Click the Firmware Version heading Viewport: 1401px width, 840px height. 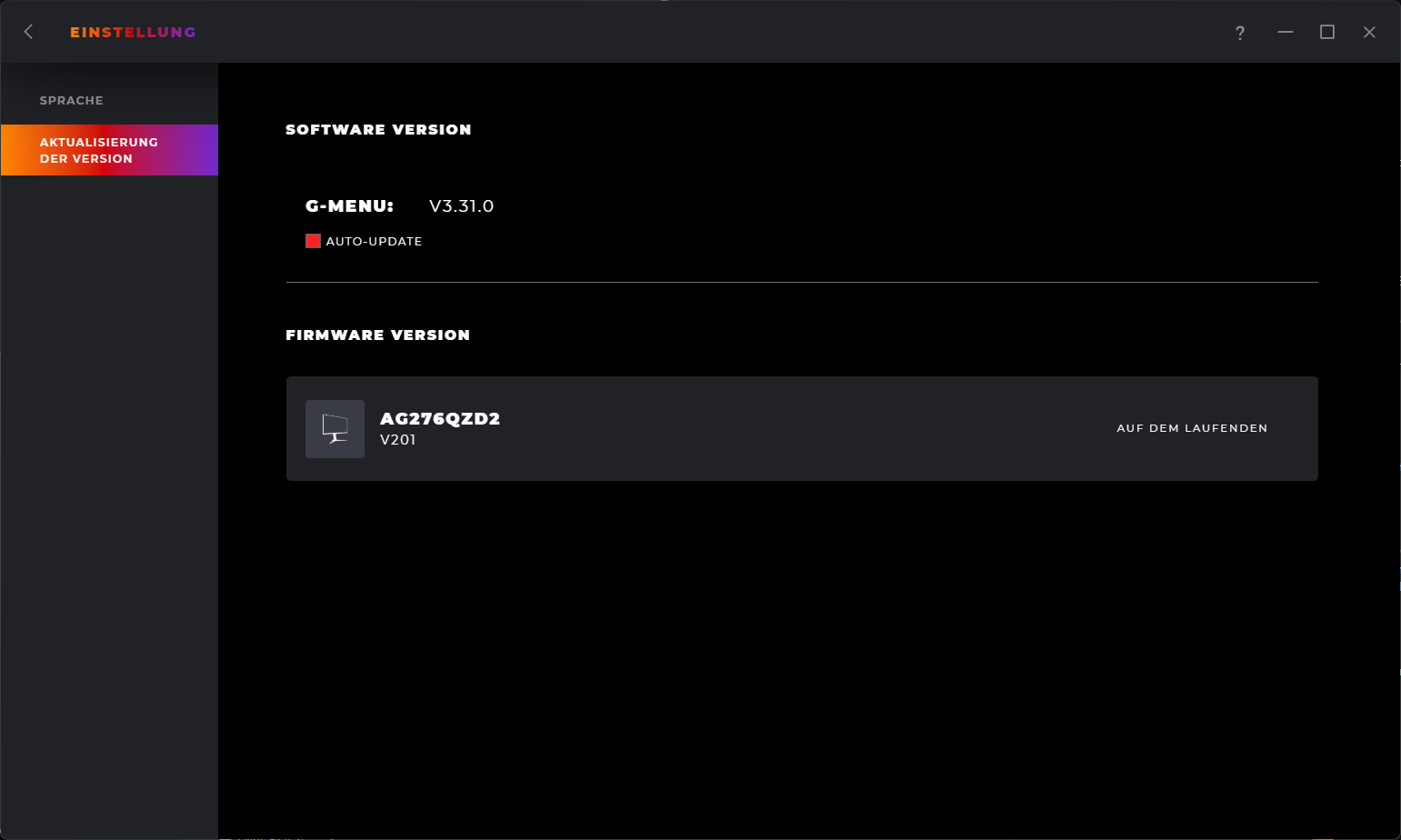click(x=377, y=335)
